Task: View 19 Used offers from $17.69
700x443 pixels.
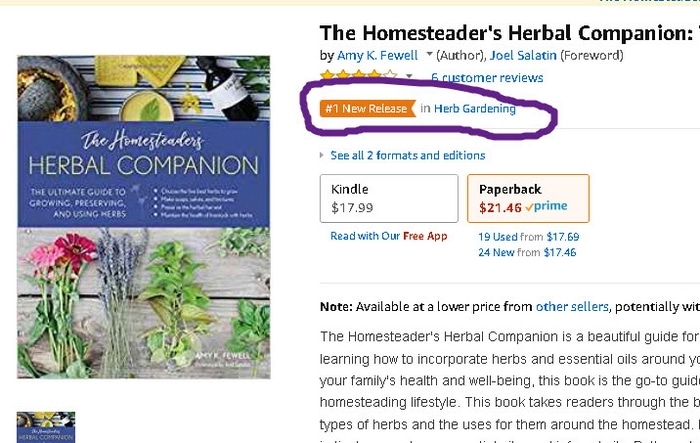Action: (x=528, y=237)
